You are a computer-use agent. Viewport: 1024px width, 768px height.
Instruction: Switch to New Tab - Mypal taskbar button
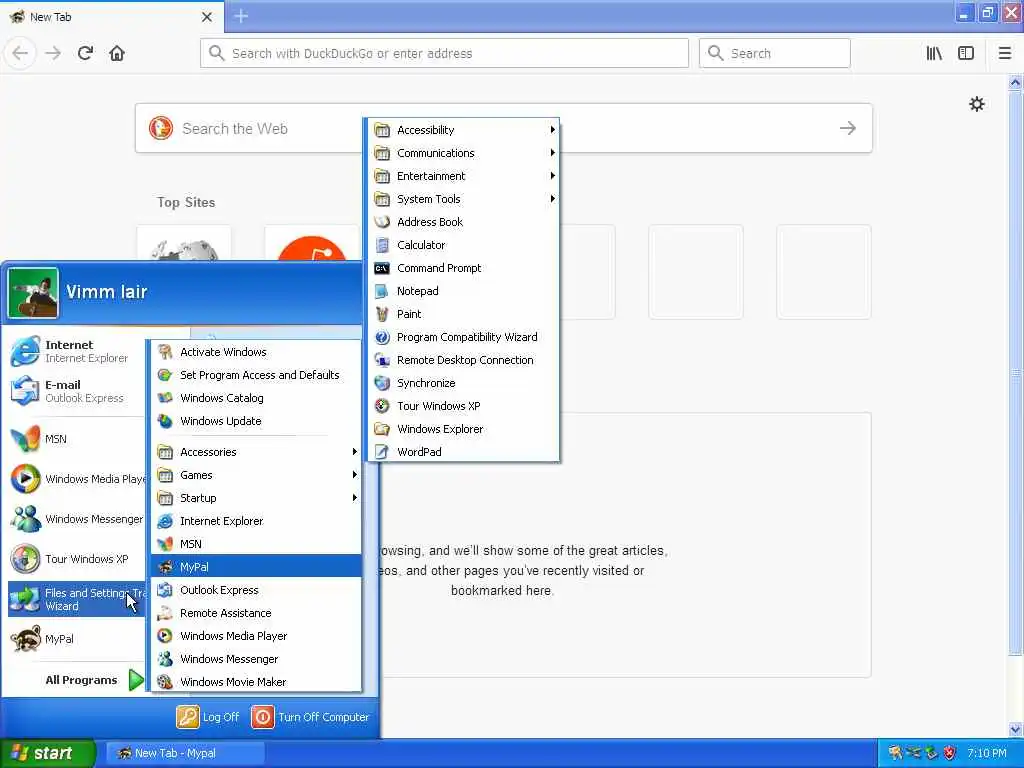(185, 753)
